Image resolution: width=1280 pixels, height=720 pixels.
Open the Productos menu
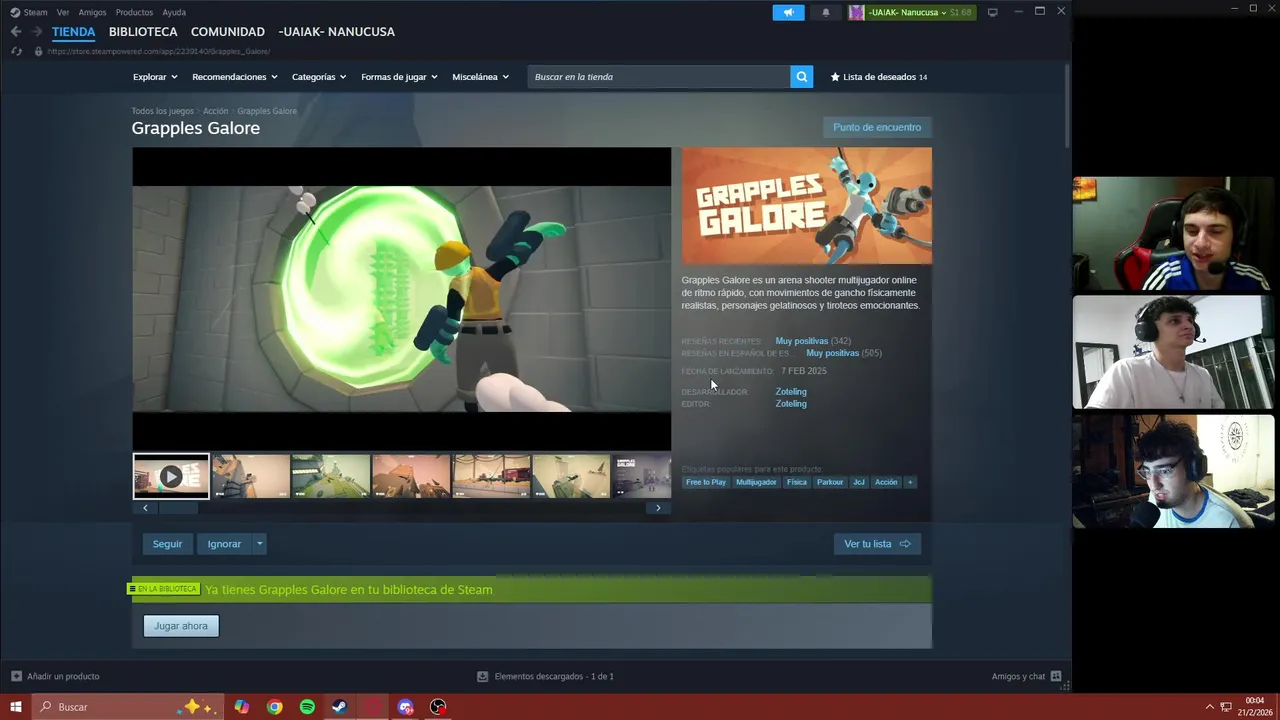[x=134, y=12]
